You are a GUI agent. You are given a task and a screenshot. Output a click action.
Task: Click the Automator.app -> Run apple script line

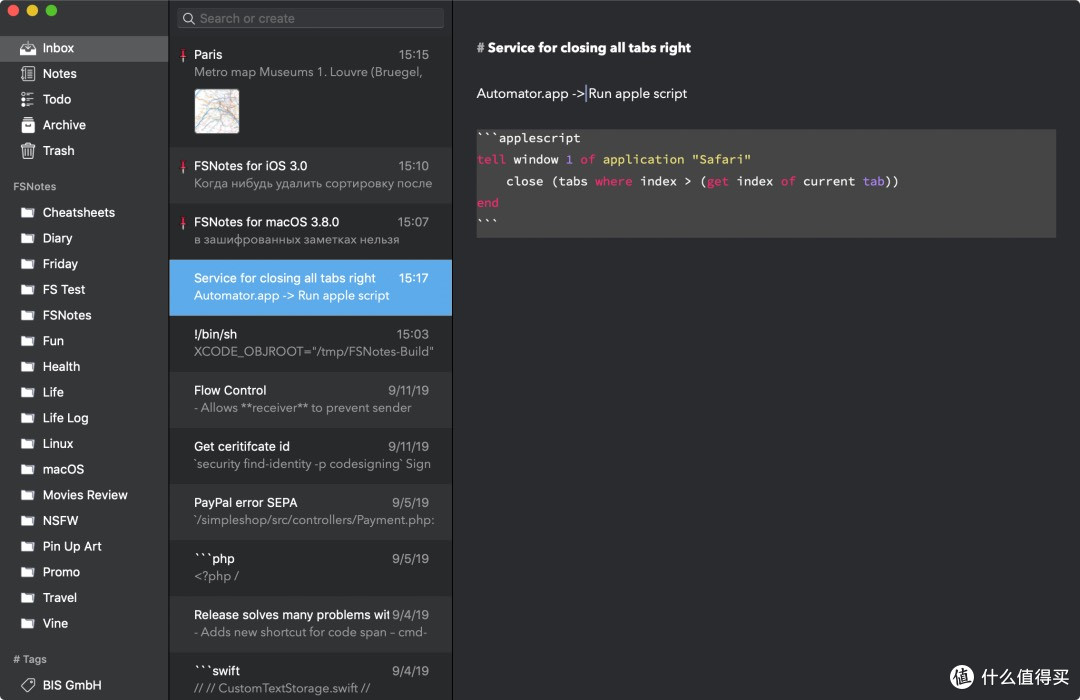[x=581, y=94]
